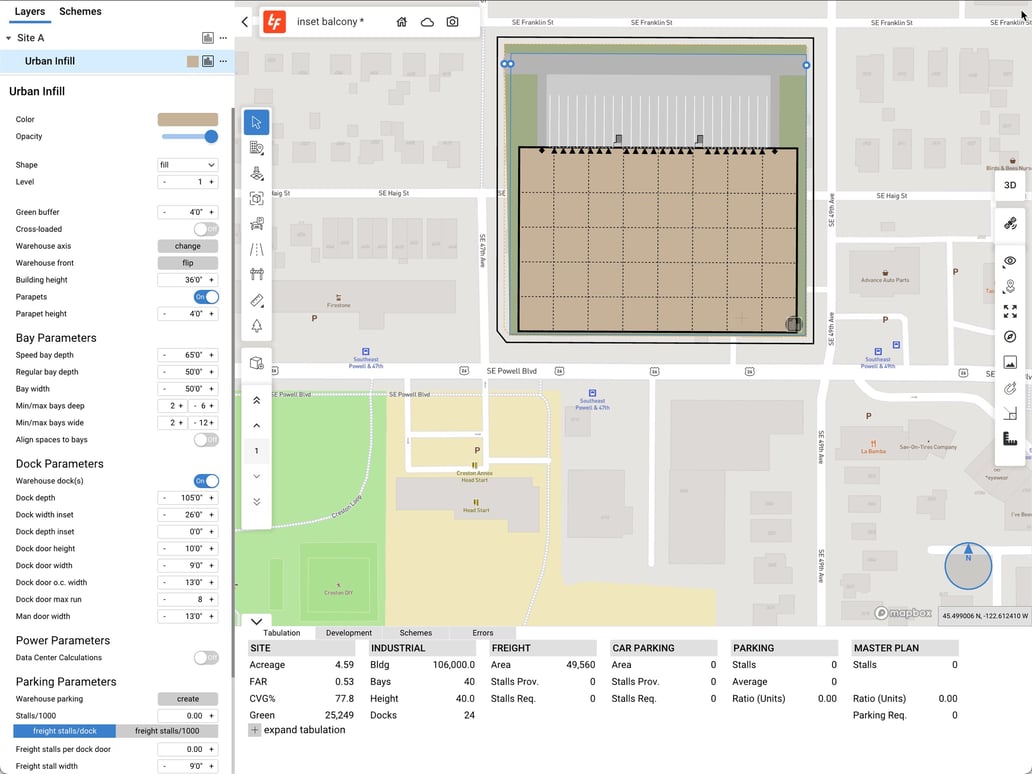This screenshot has height=774, width=1032.
Task: Open the camera capture icon in top bar
Action: (452, 20)
